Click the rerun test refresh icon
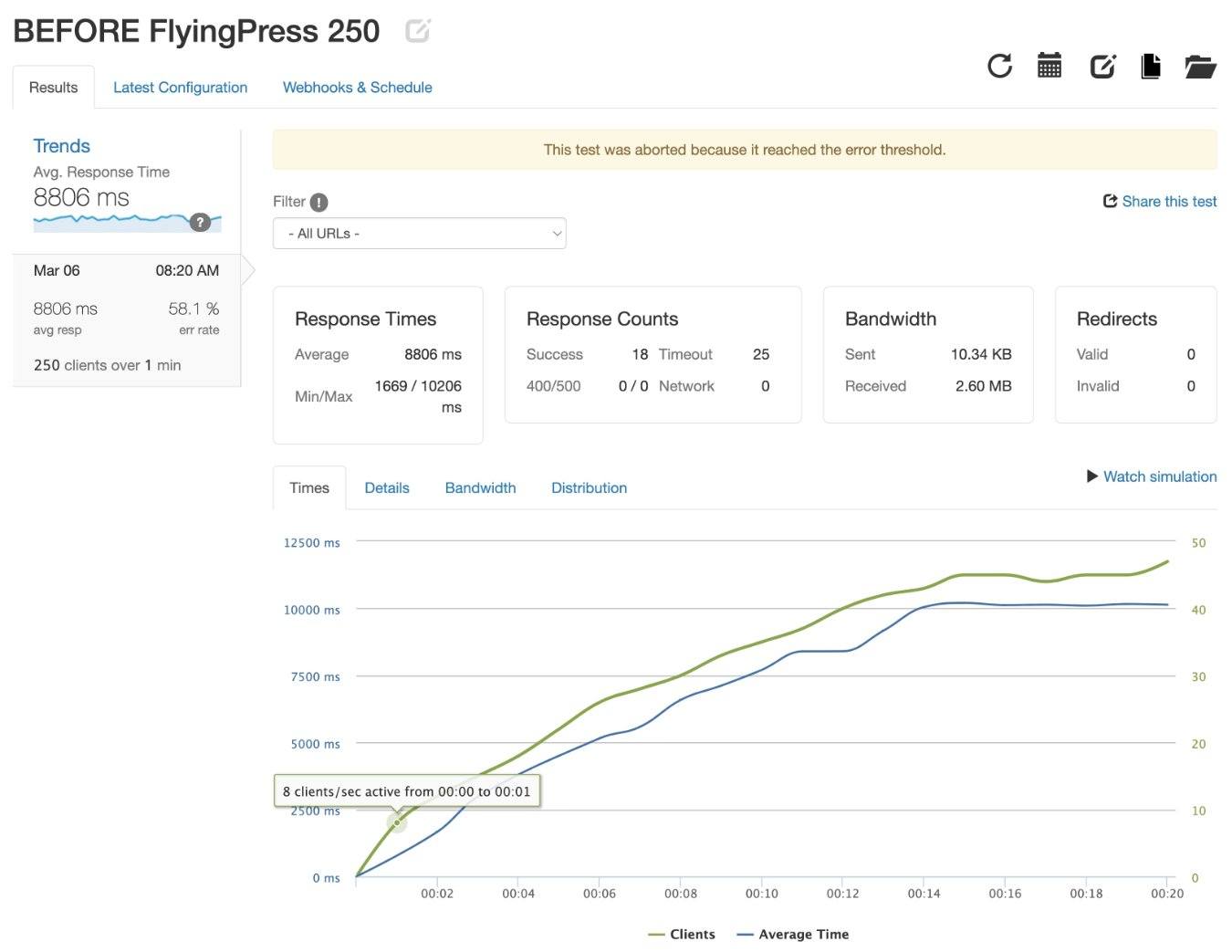The width and height of the screenshot is (1232, 952). click(x=999, y=66)
